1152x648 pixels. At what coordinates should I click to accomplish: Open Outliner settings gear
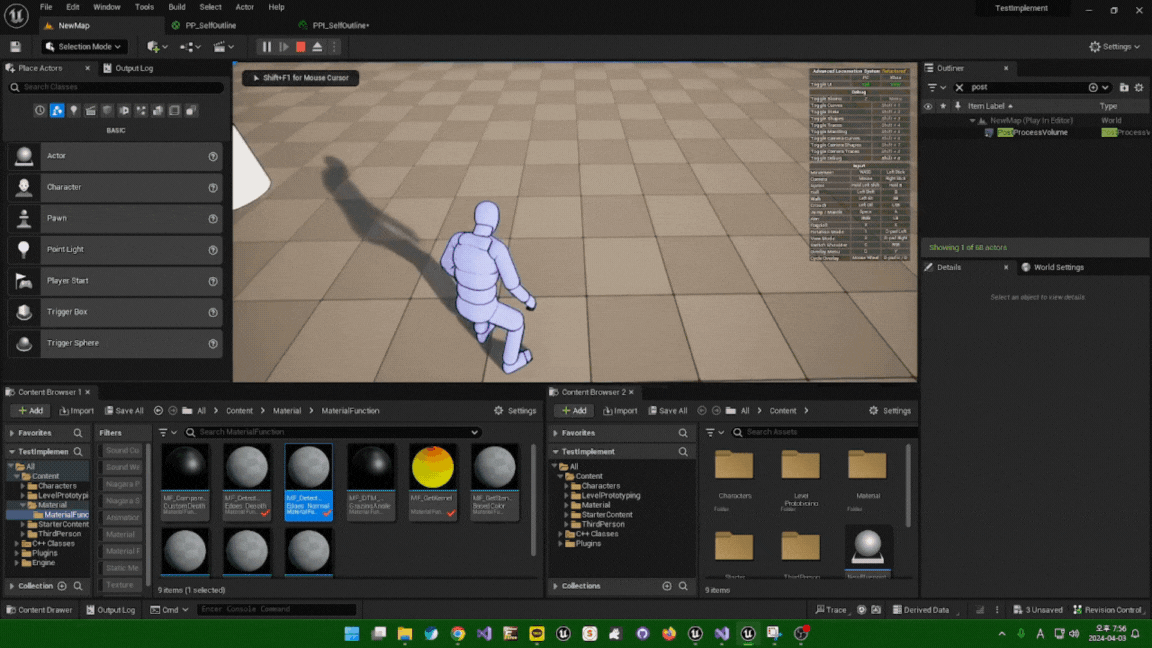(1139, 87)
